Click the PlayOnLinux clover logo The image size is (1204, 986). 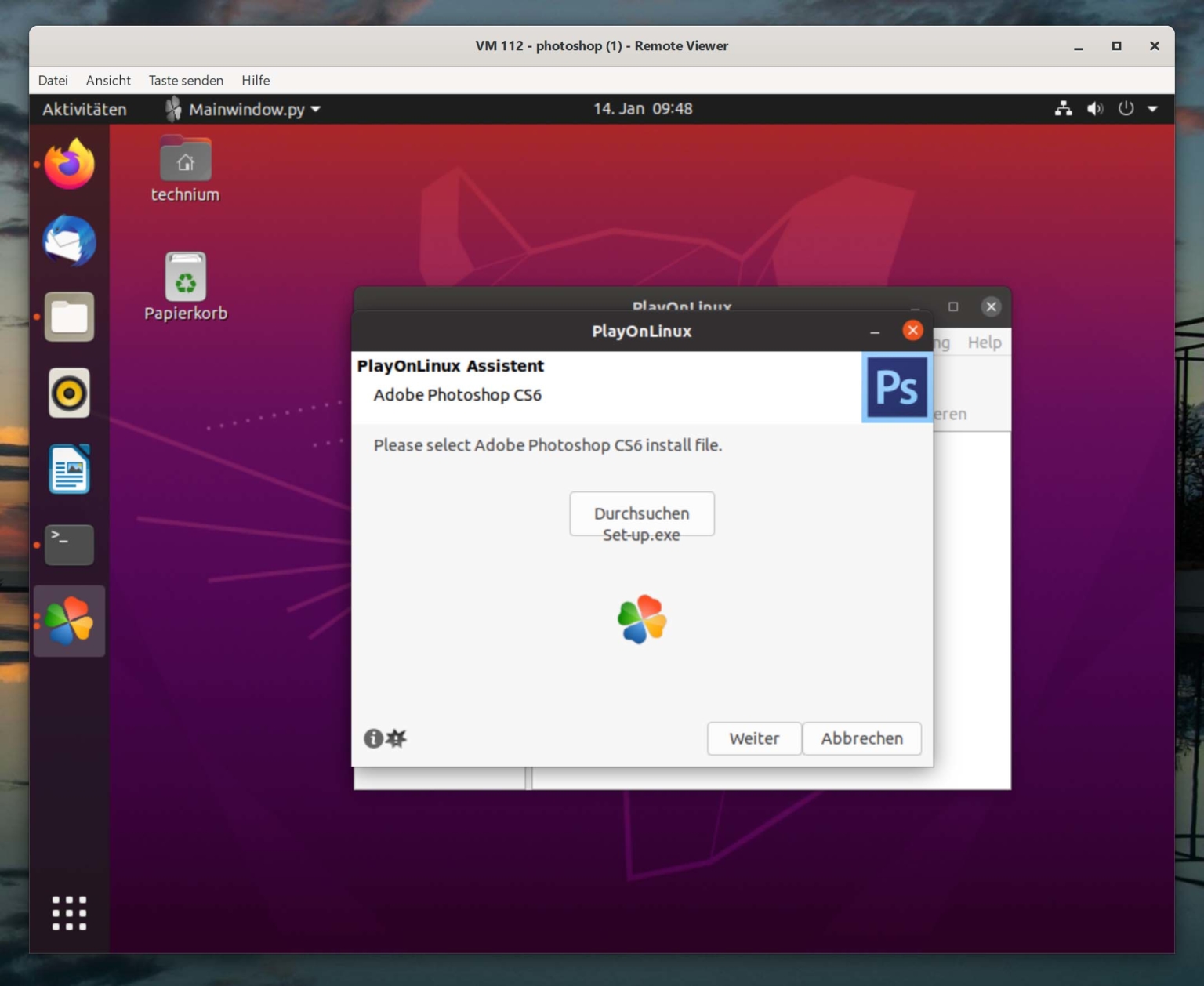(642, 619)
